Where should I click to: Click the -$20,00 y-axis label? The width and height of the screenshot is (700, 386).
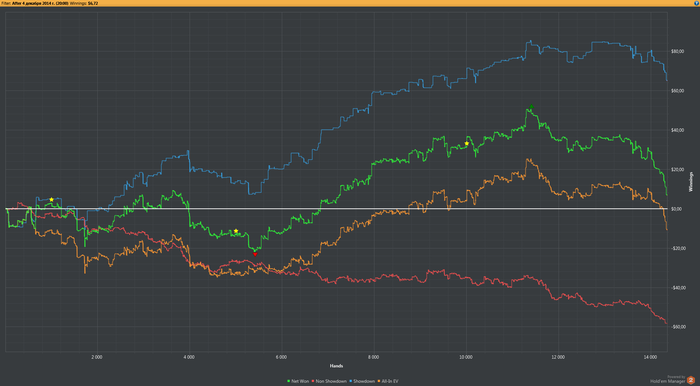click(678, 248)
